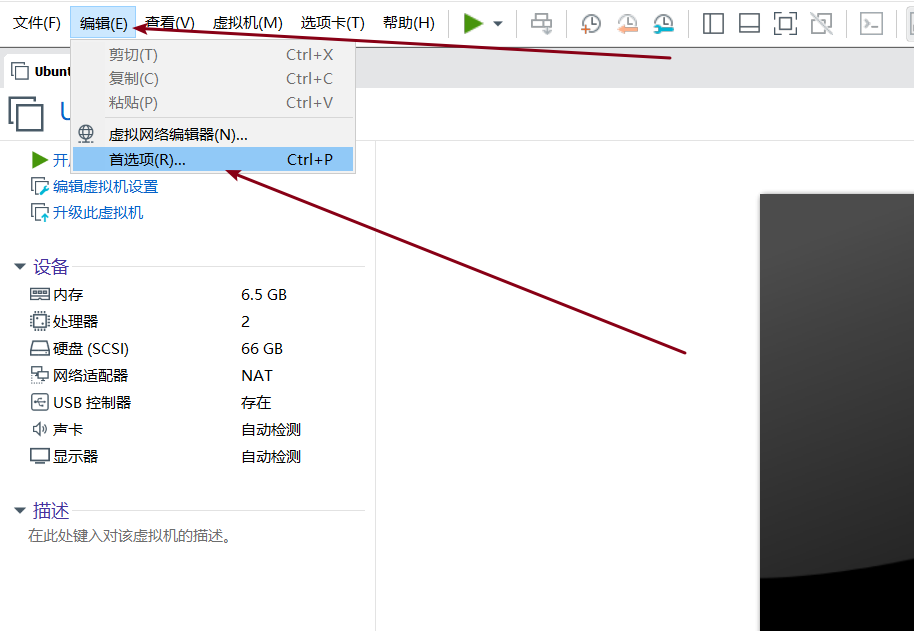The height and width of the screenshot is (631, 914).
Task: Click the Send Ctrl+Alt+Del toolbar icon
Action: (x=542, y=23)
